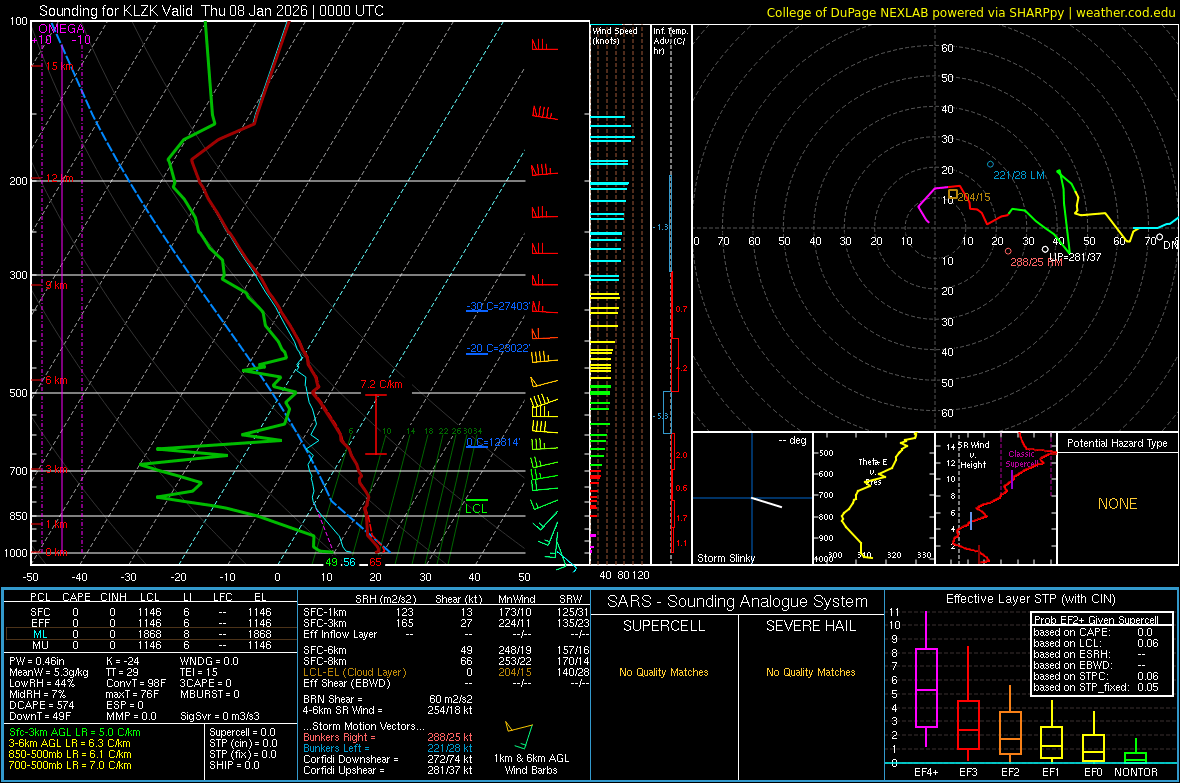Click the Inf. Temp. Adv. header
Viewport: 1180px width, 783px height.
[x=670, y=41]
